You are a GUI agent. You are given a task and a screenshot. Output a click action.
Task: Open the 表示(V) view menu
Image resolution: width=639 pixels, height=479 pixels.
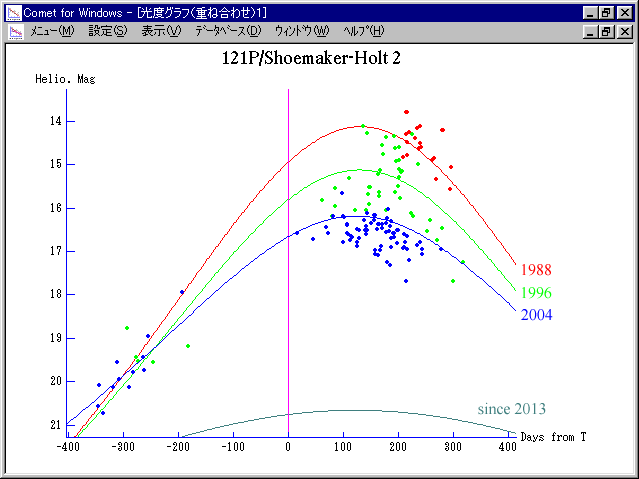(161, 31)
